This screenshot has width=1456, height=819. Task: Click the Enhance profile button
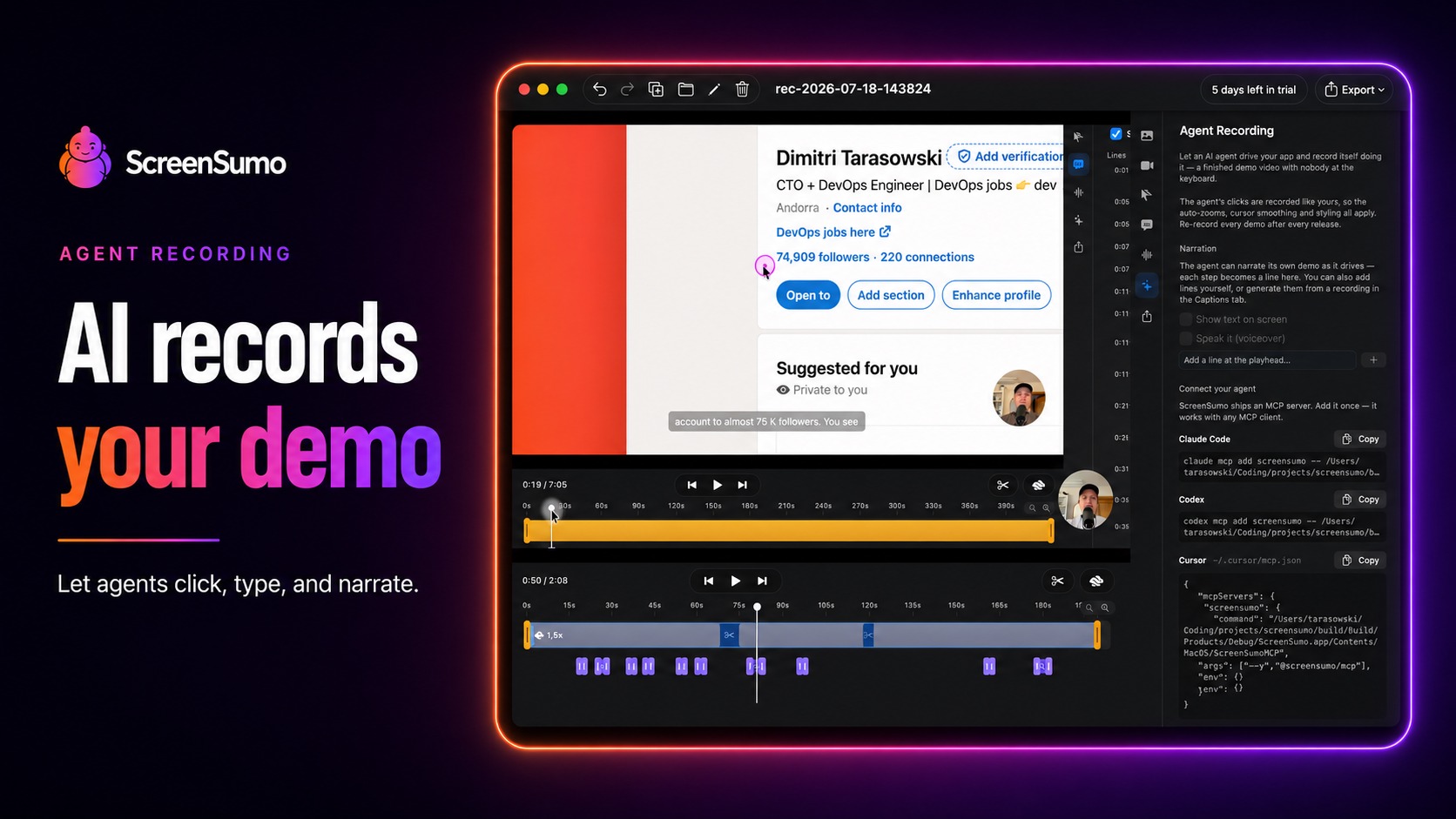[x=996, y=295]
